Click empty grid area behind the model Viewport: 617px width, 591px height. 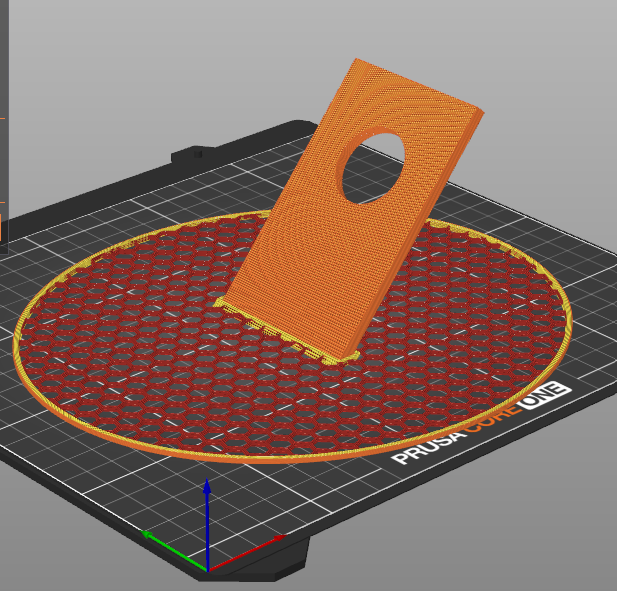tap(197, 189)
